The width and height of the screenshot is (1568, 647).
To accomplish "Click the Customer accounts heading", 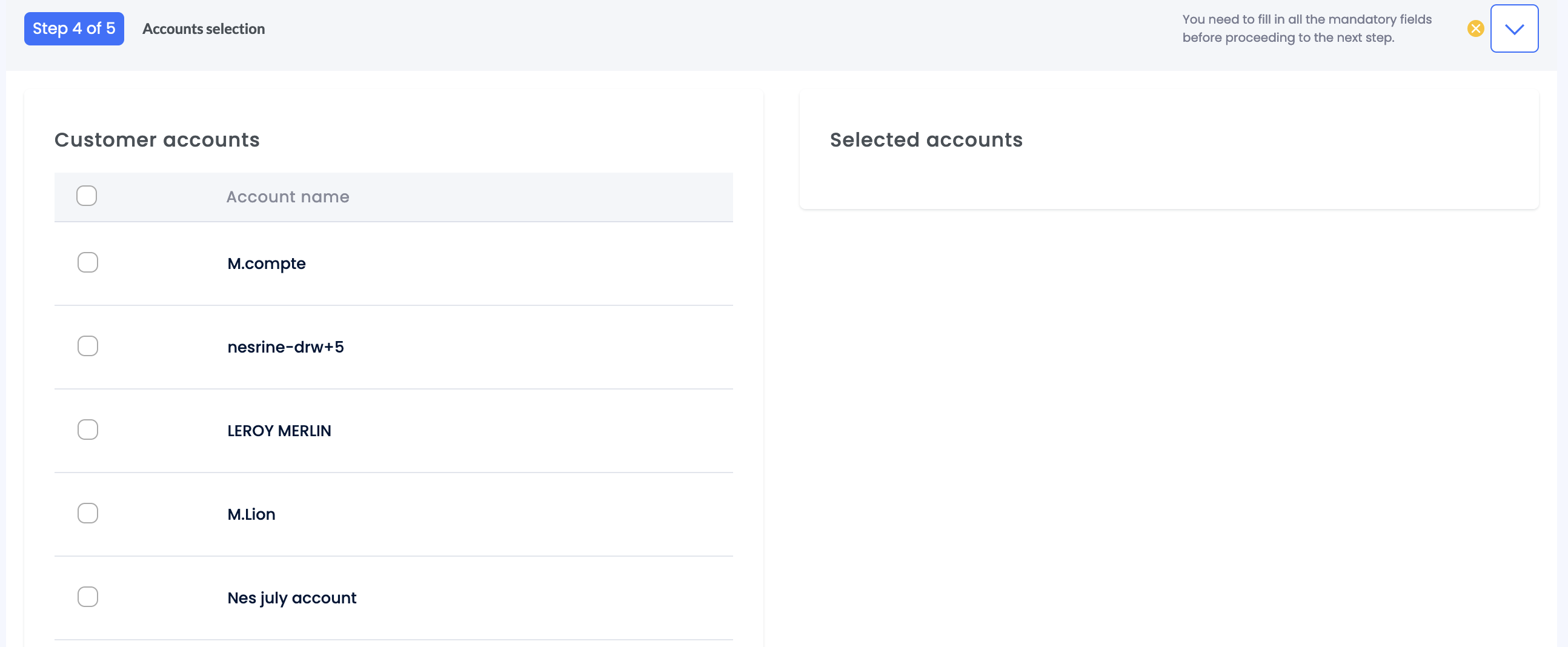I will [157, 139].
